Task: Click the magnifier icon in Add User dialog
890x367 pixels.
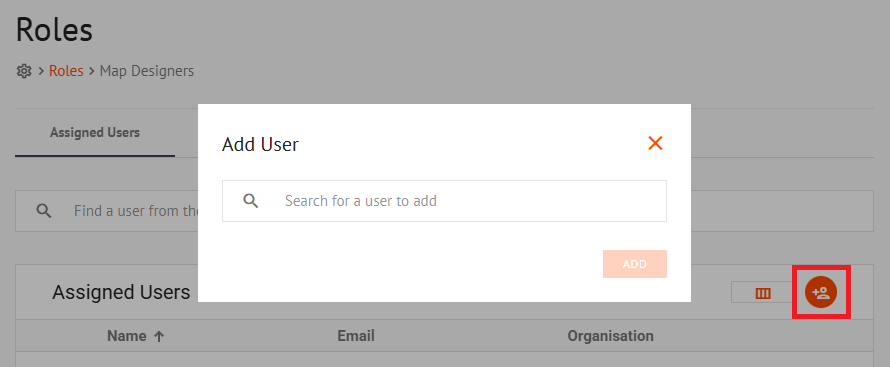Action: pyautogui.click(x=251, y=201)
